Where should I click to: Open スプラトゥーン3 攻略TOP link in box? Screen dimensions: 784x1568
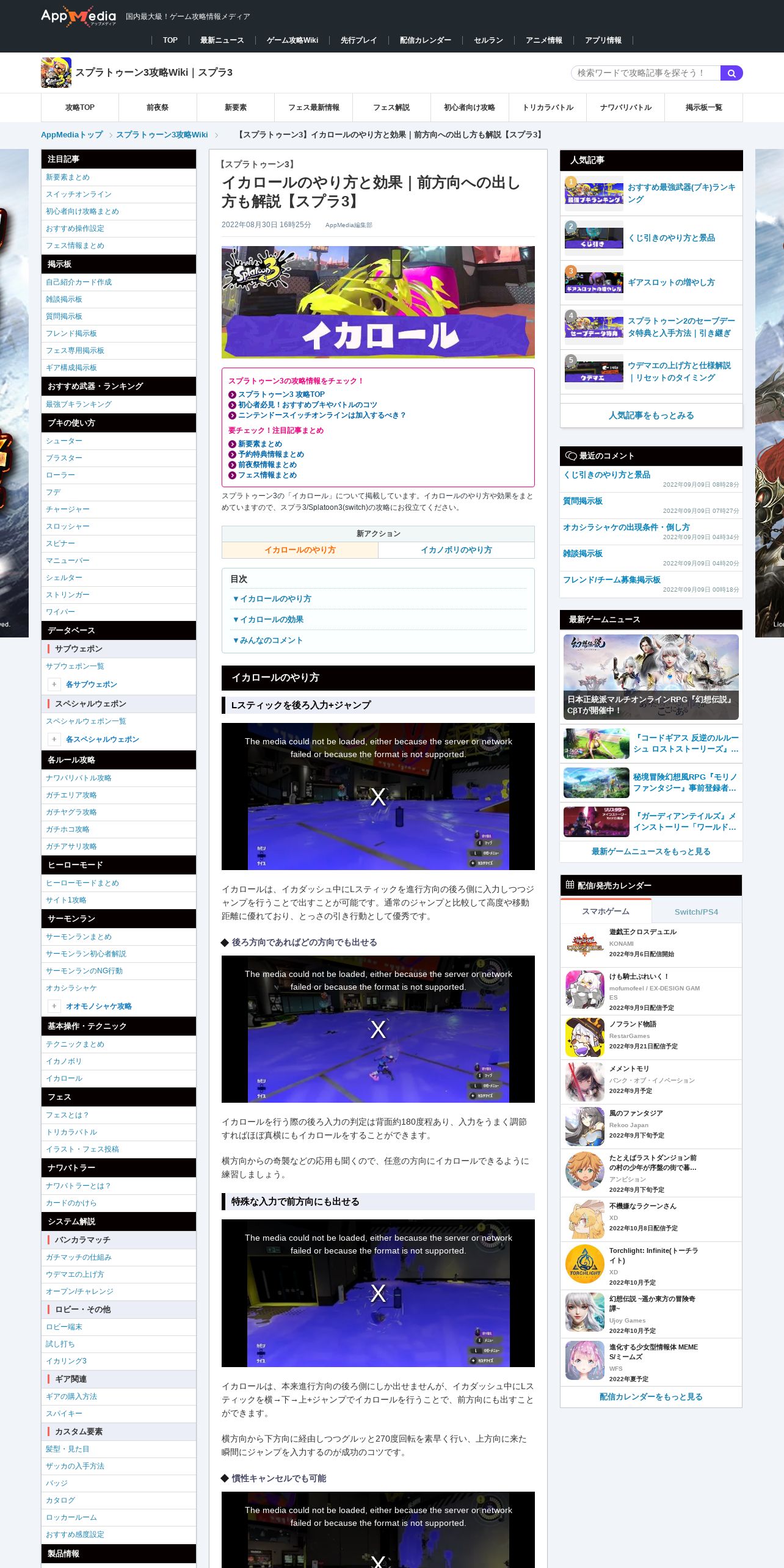281,394
